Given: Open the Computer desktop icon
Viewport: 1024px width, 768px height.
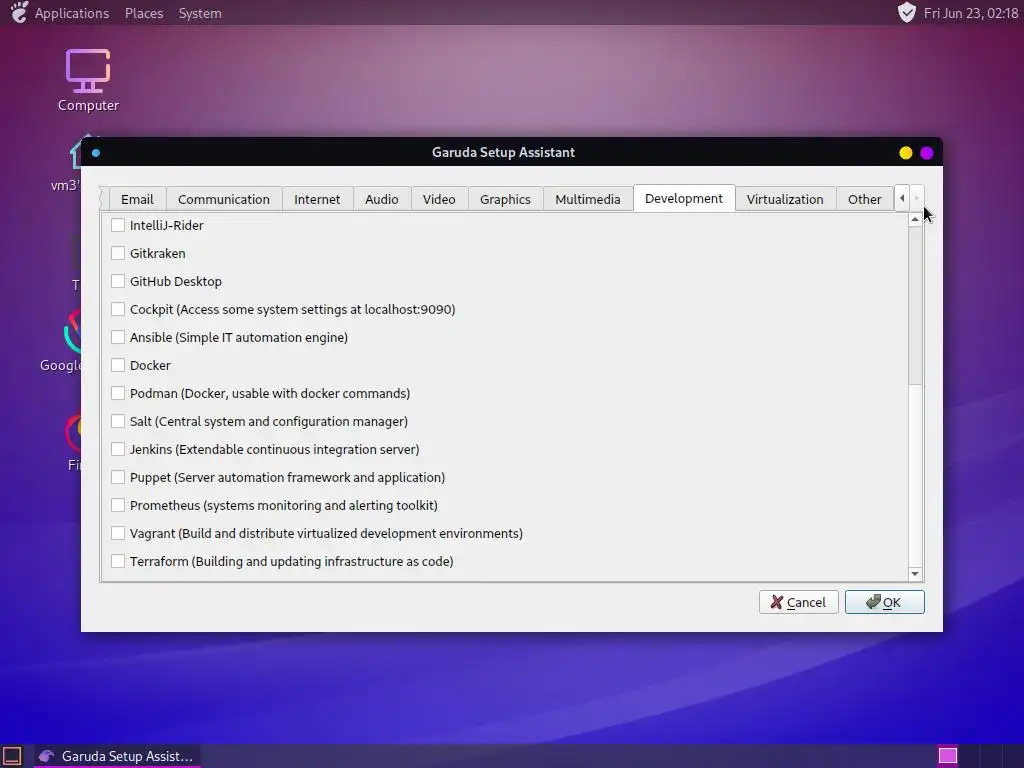Looking at the screenshot, I should click(88, 80).
